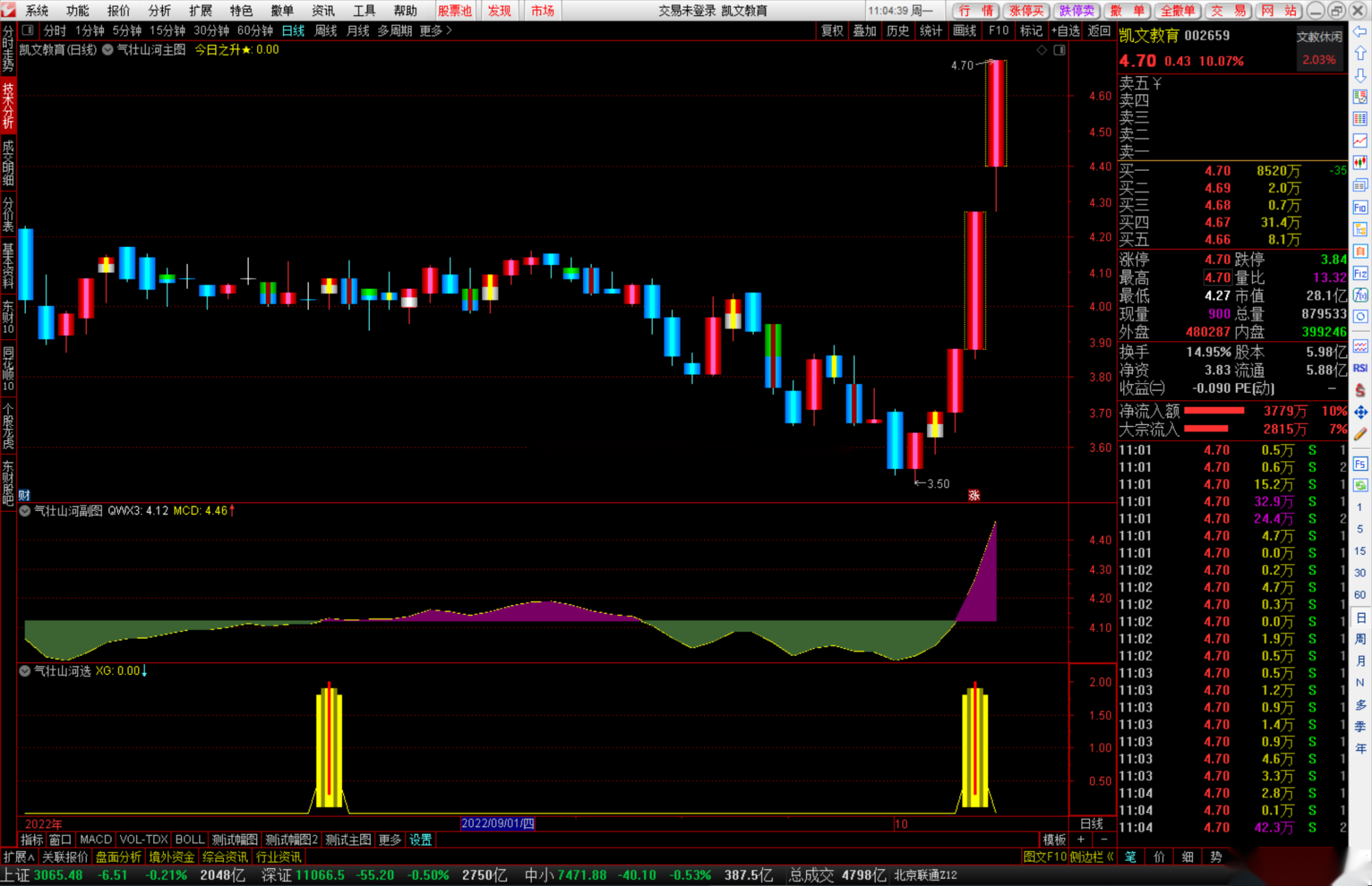This screenshot has height=886, width=1372.
Task: Click the four-way move arrows icon
Action: (x=1360, y=412)
